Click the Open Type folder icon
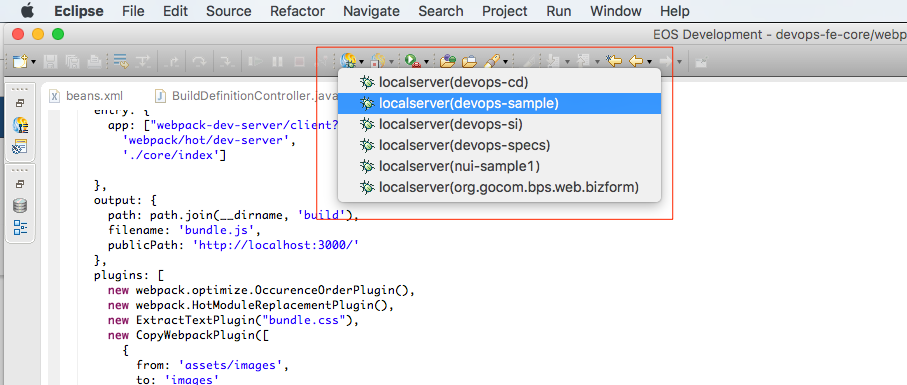 tap(448, 60)
